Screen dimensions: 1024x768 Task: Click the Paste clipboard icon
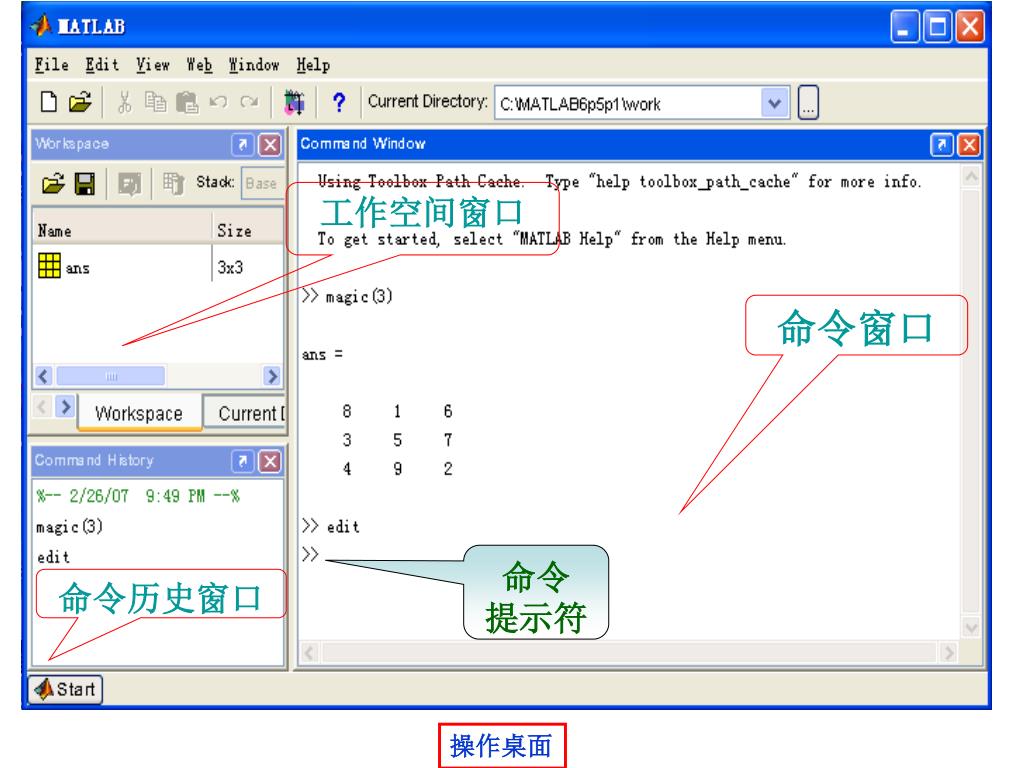click(x=187, y=102)
